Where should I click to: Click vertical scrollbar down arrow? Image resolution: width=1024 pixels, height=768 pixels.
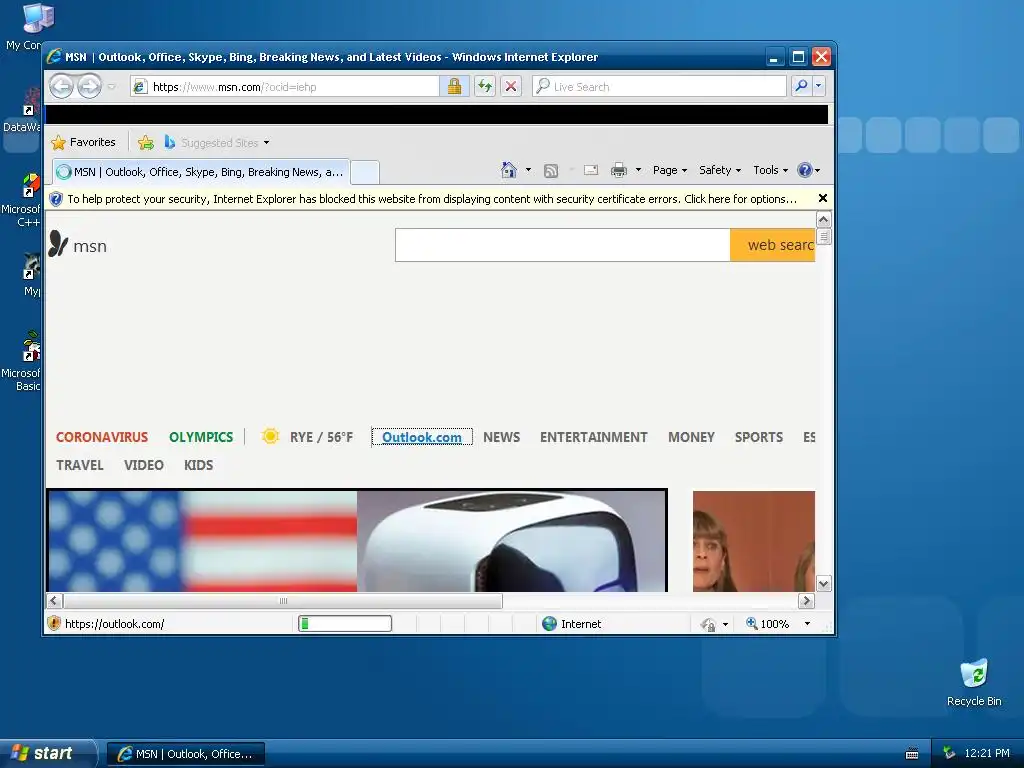824,584
